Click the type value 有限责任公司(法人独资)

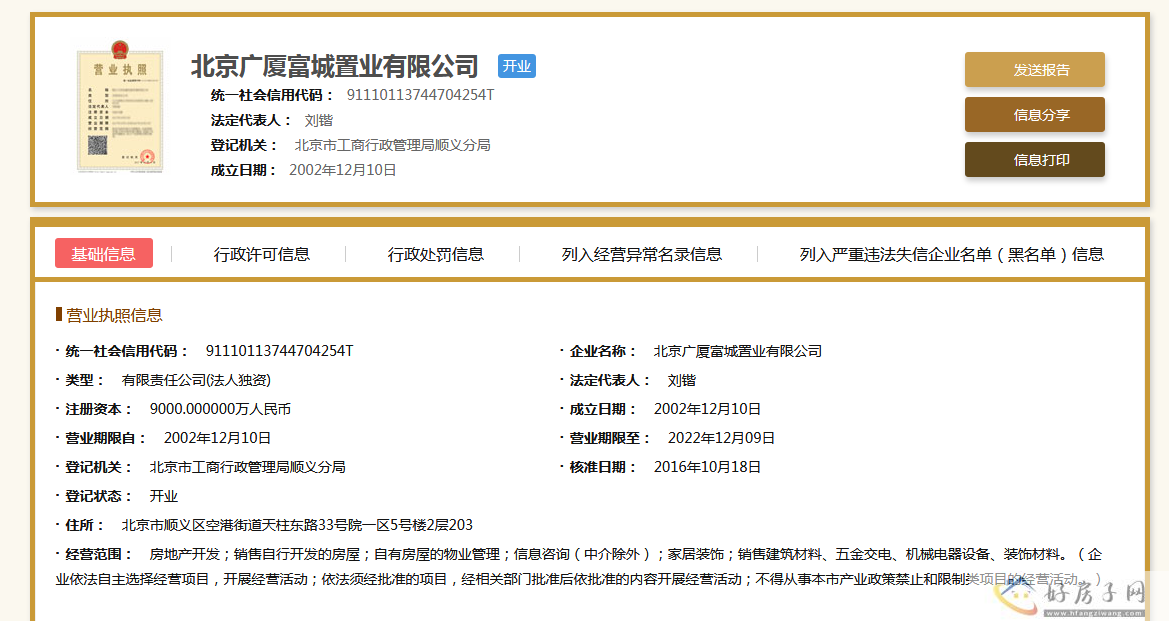196,379
